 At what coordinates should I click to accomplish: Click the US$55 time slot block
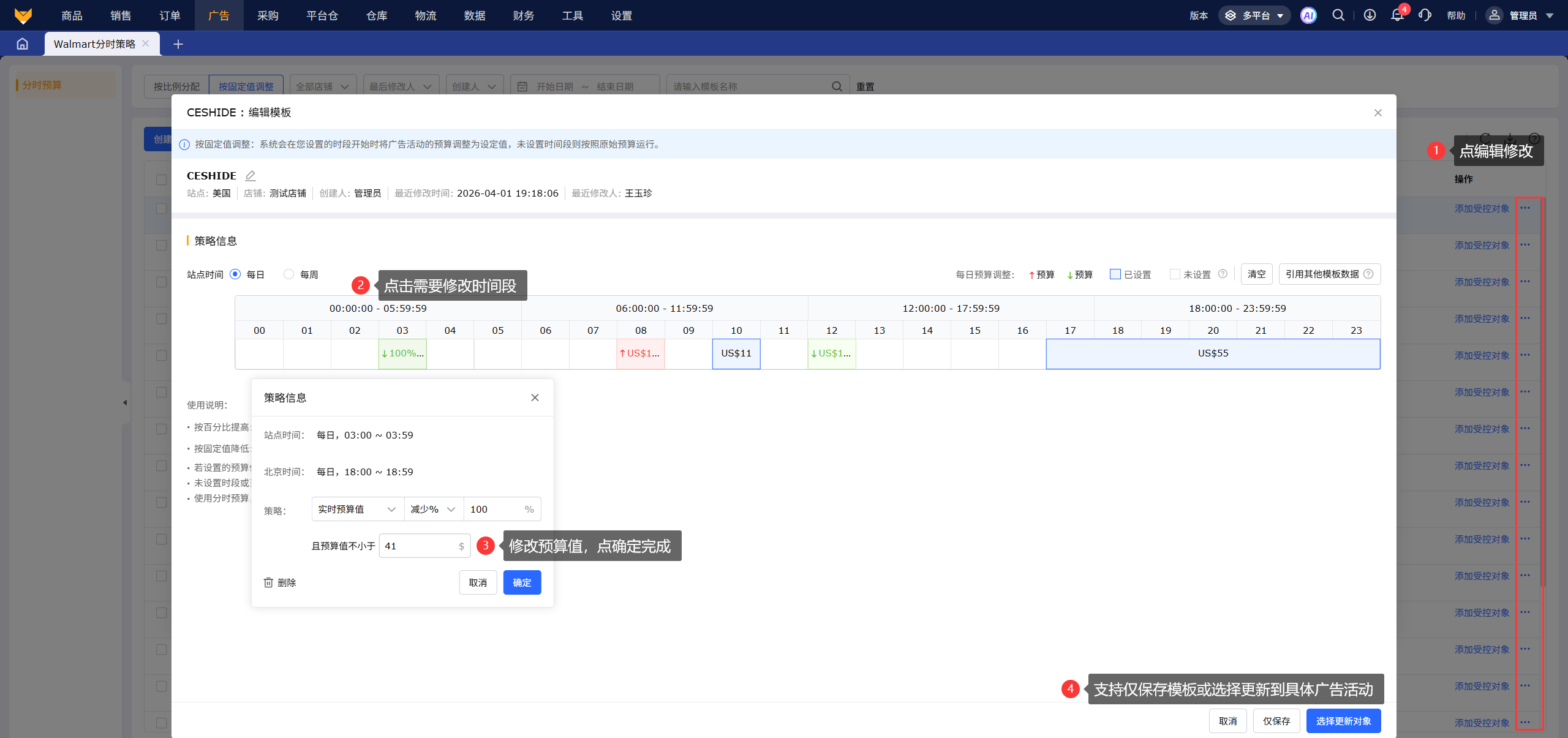tap(1213, 353)
